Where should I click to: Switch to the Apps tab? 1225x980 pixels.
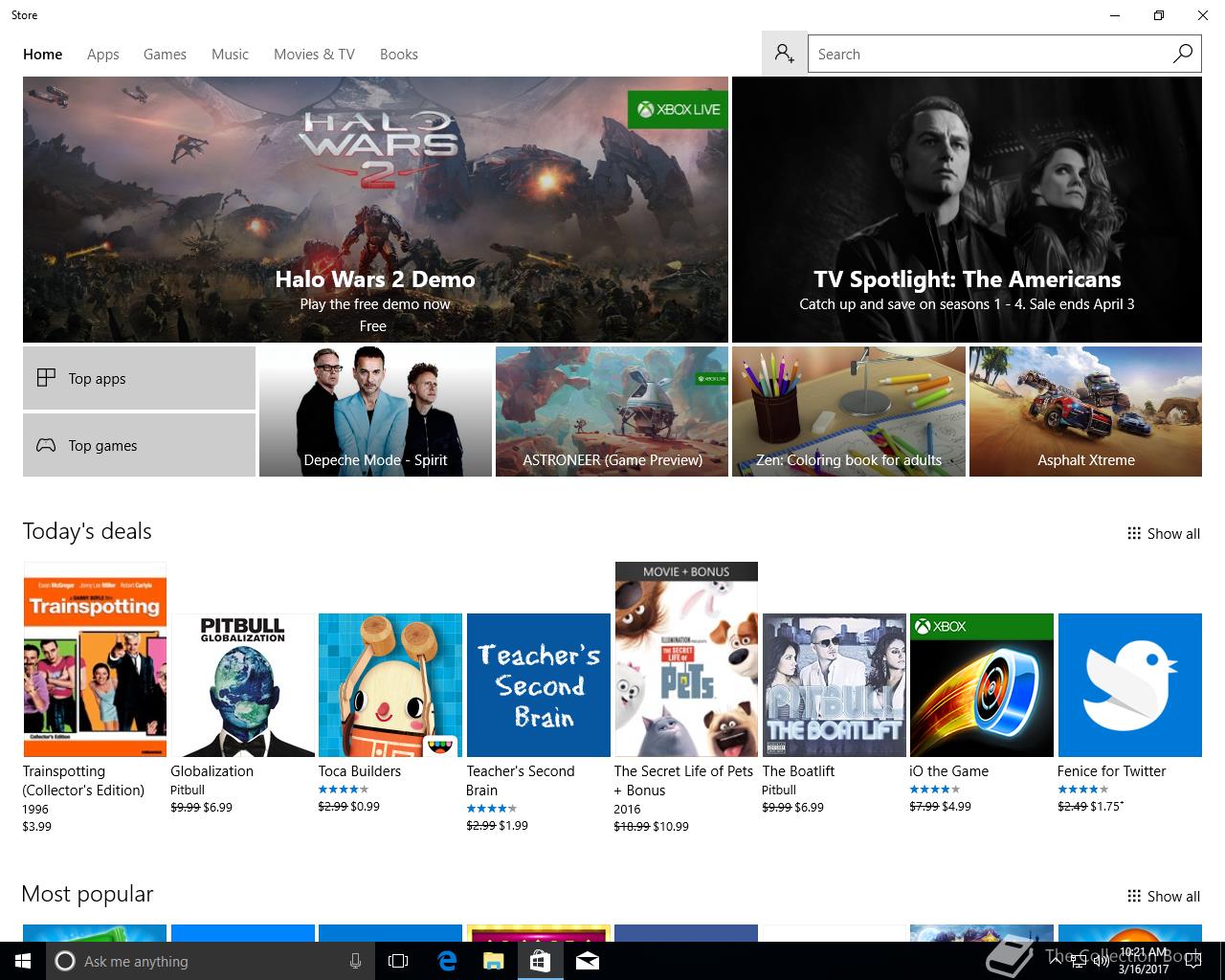click(x=103, y=55)
